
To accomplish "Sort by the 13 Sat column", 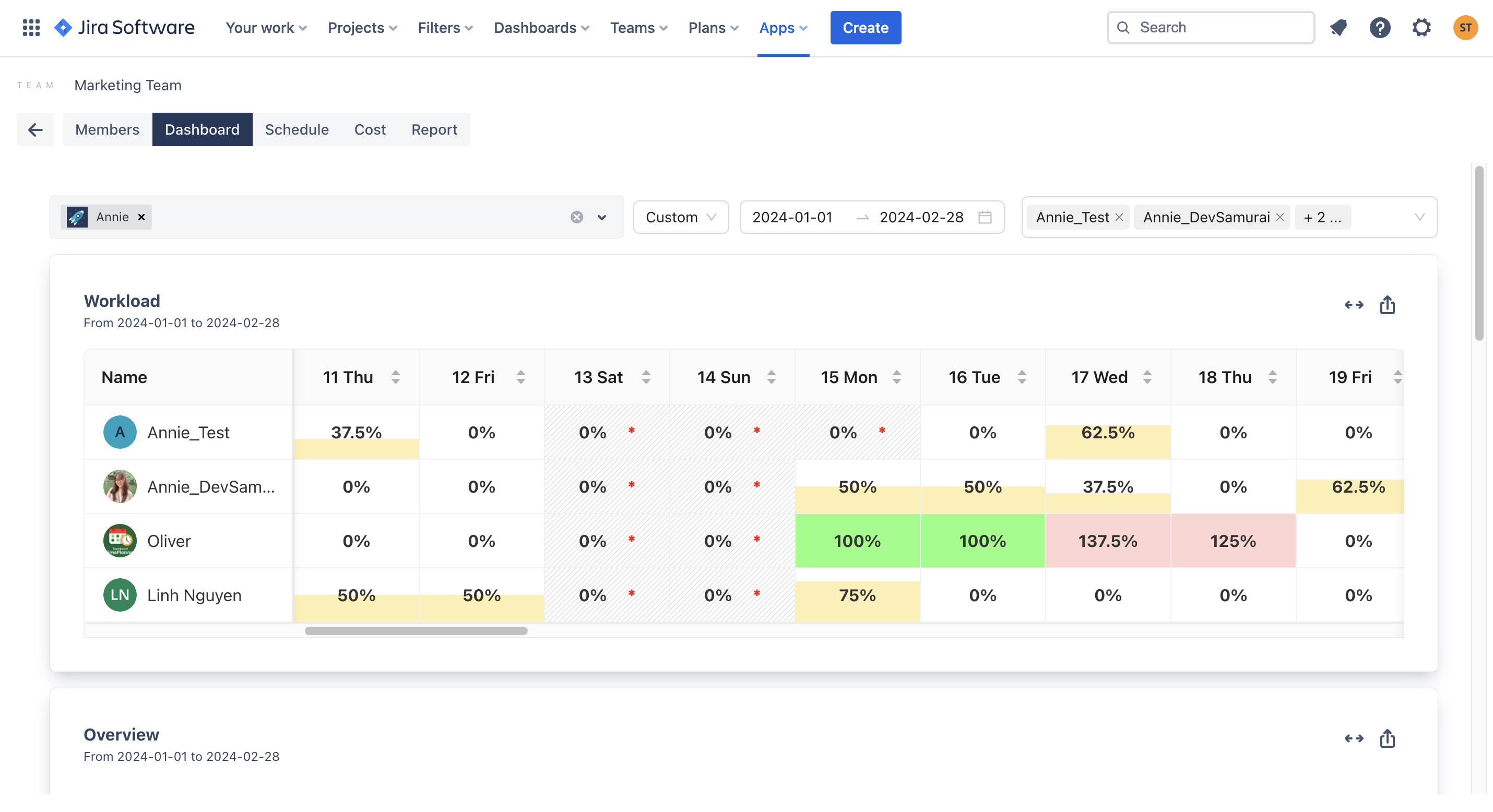I will click(646, 377).
